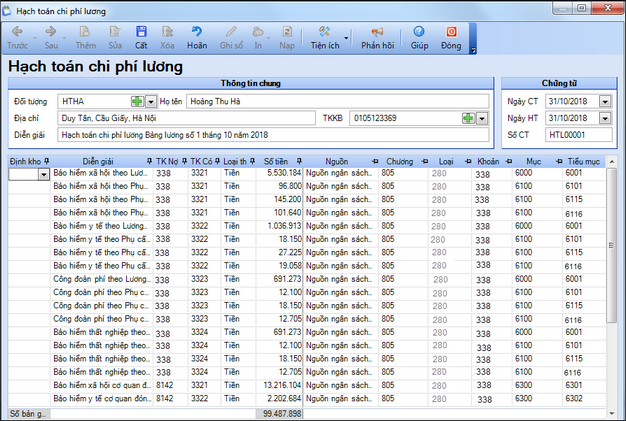
Task: Open Tiện ích dropdown arrow
Action: tap(346, 38)
